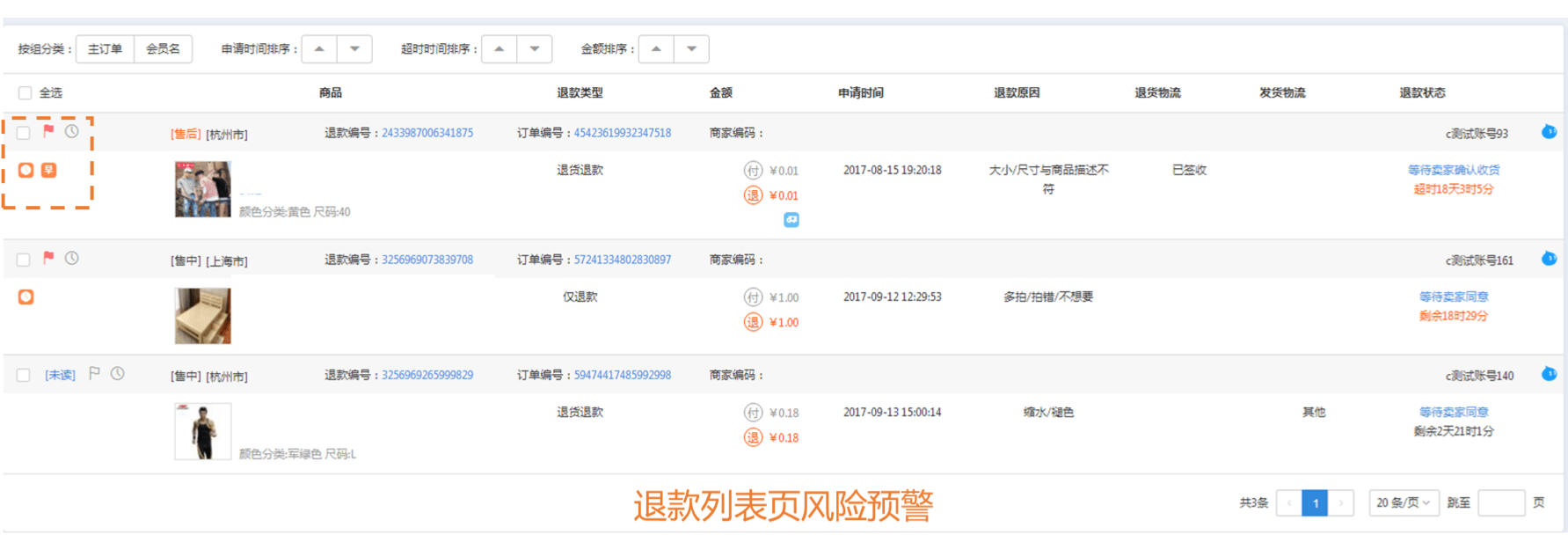
Task: Open order number 57241334802830897 link
Action: point(623,260)
